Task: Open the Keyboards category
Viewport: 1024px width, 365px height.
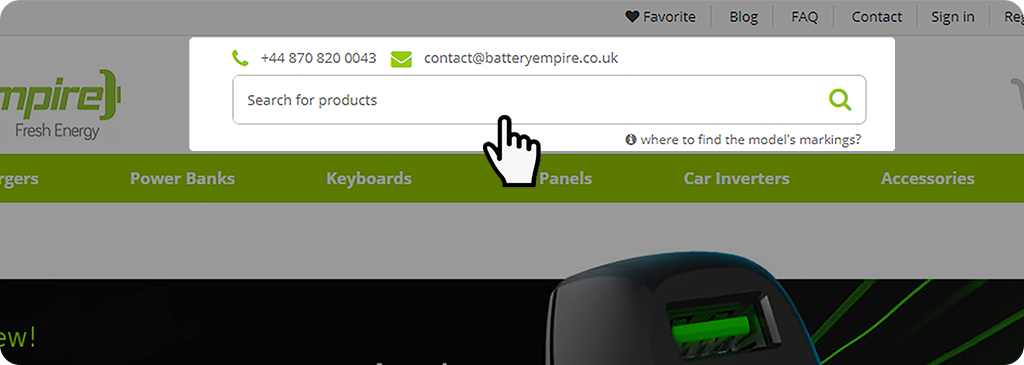Action: click(x=369, y=178)
